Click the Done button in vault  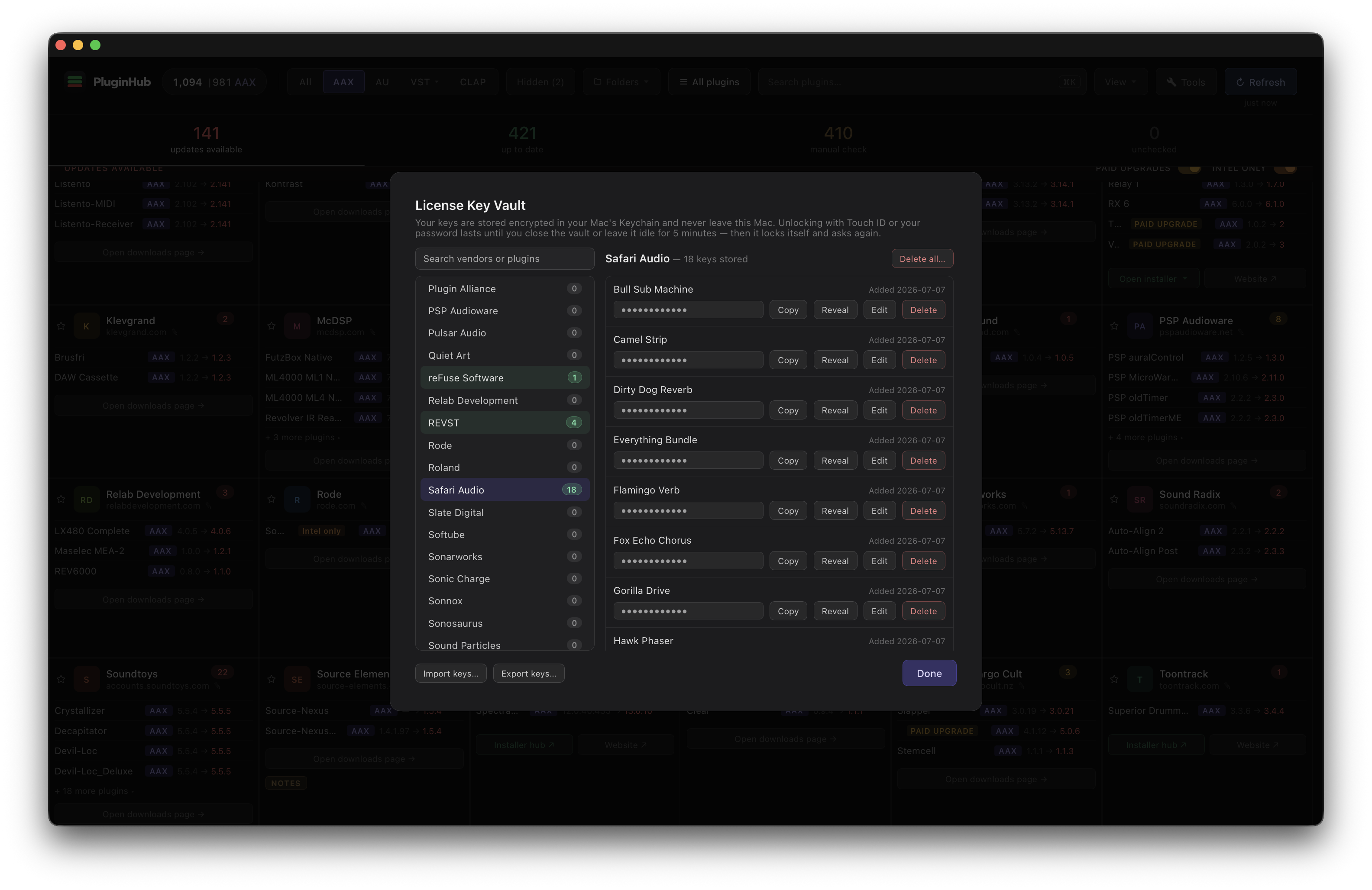pos(929,673)
